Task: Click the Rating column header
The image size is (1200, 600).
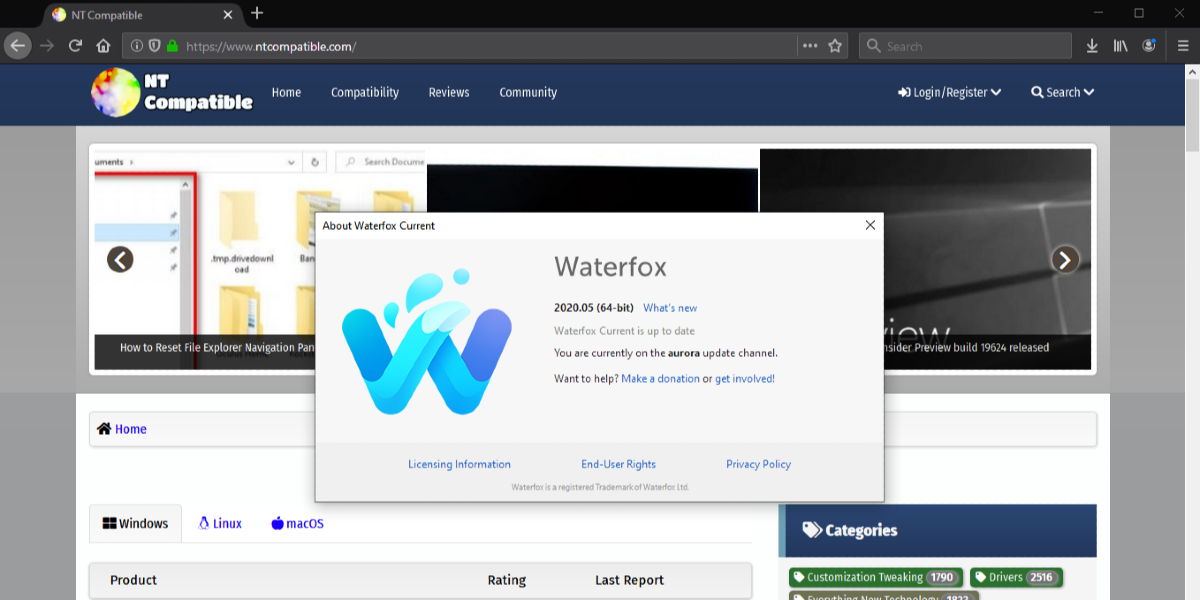Action: click(507, 580)
